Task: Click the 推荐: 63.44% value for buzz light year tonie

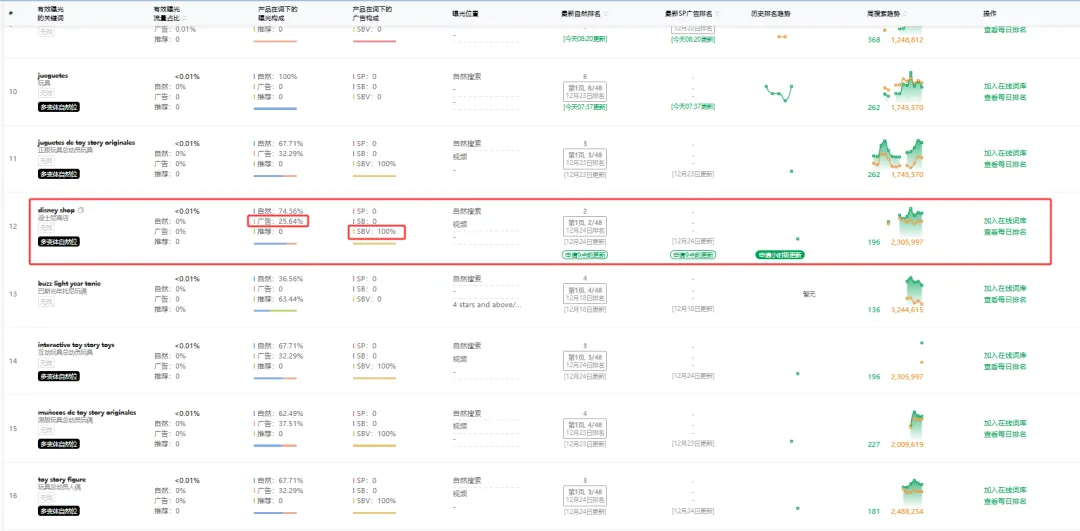Action: [279, 300]
